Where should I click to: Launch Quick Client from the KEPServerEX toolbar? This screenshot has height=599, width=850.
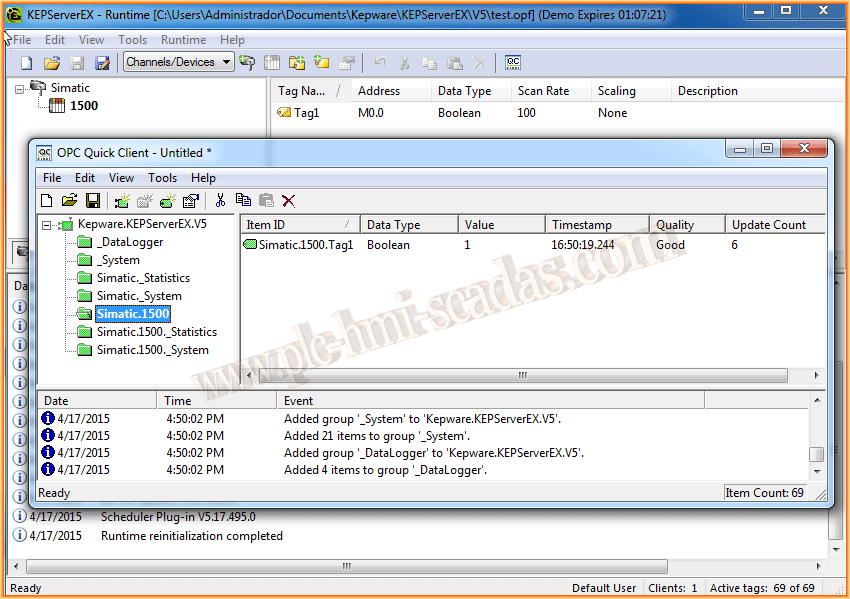pyautogui.click(x=513, y=62)
